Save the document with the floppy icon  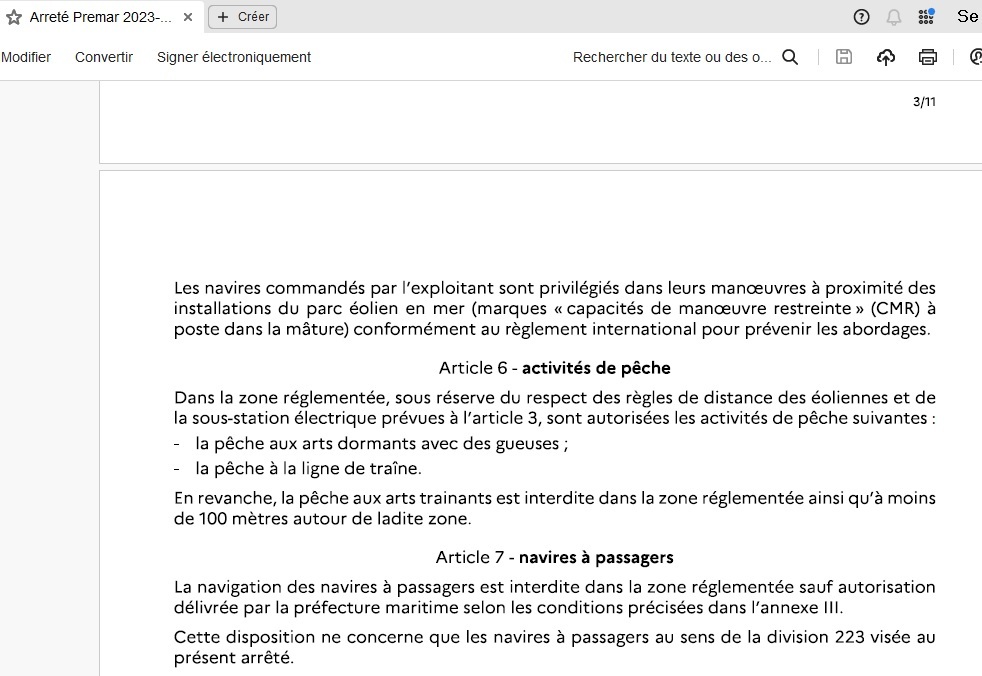coord(844,57)
